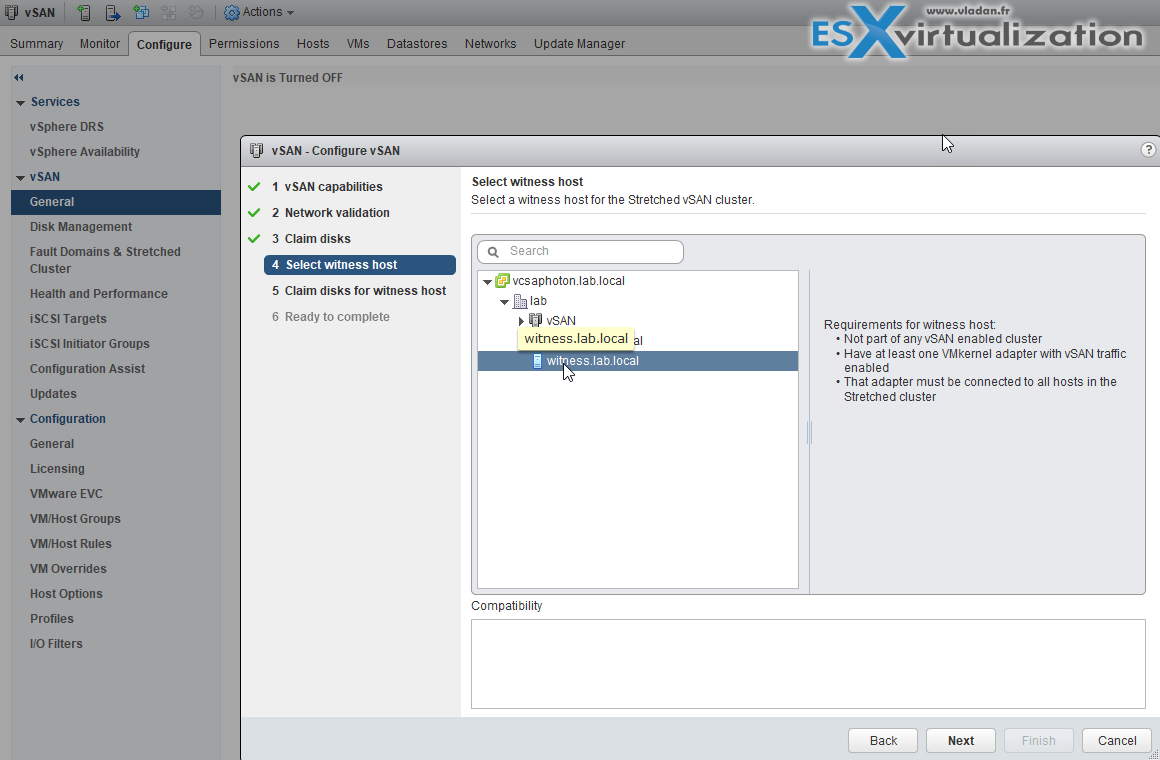
Task: Click the cluster icon beside the vSAN tree node
Action: pyautogui.click(x=536, y=320)
